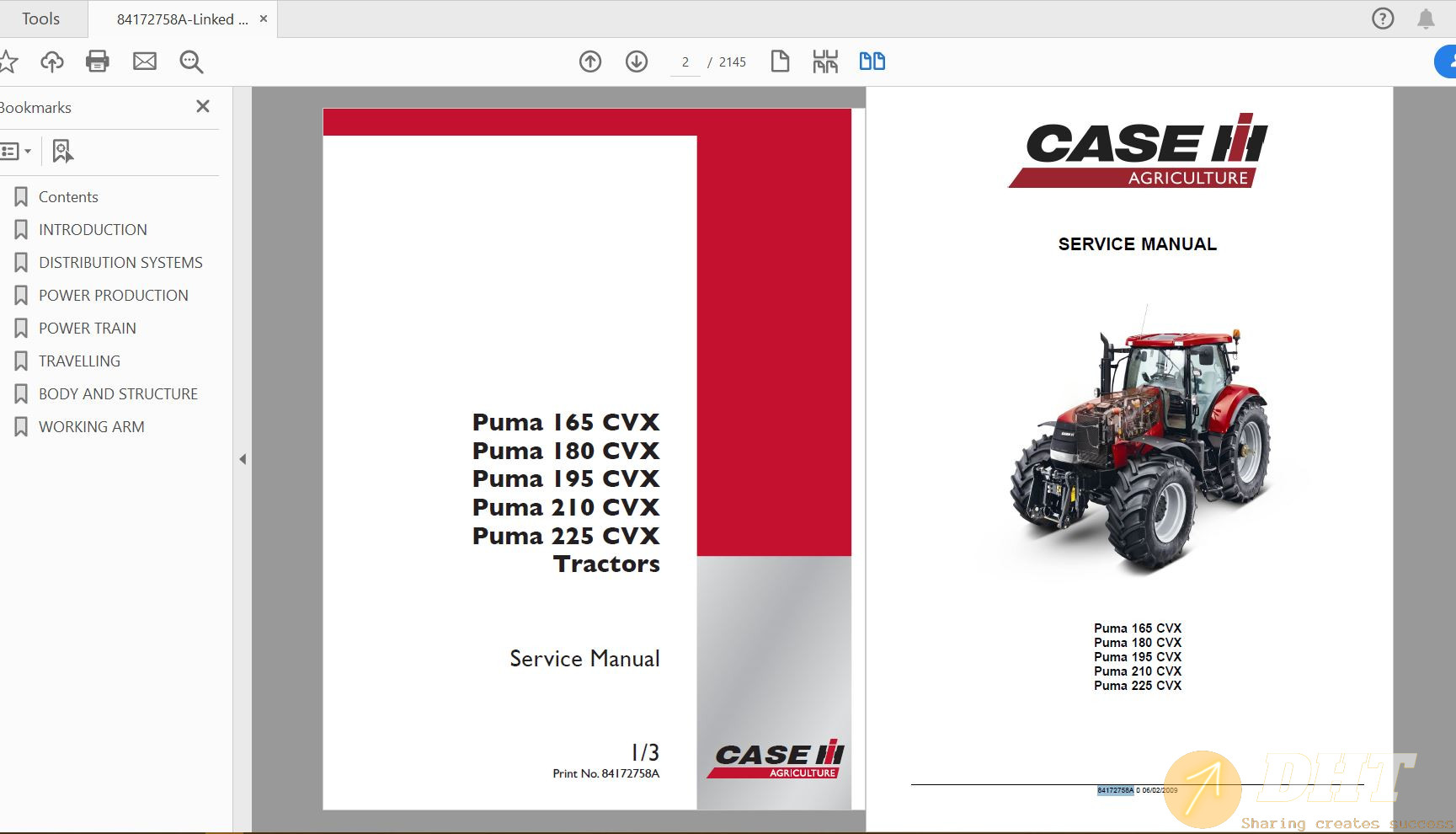
Task: Go to next page with down arrow
Action: point(637,61)
